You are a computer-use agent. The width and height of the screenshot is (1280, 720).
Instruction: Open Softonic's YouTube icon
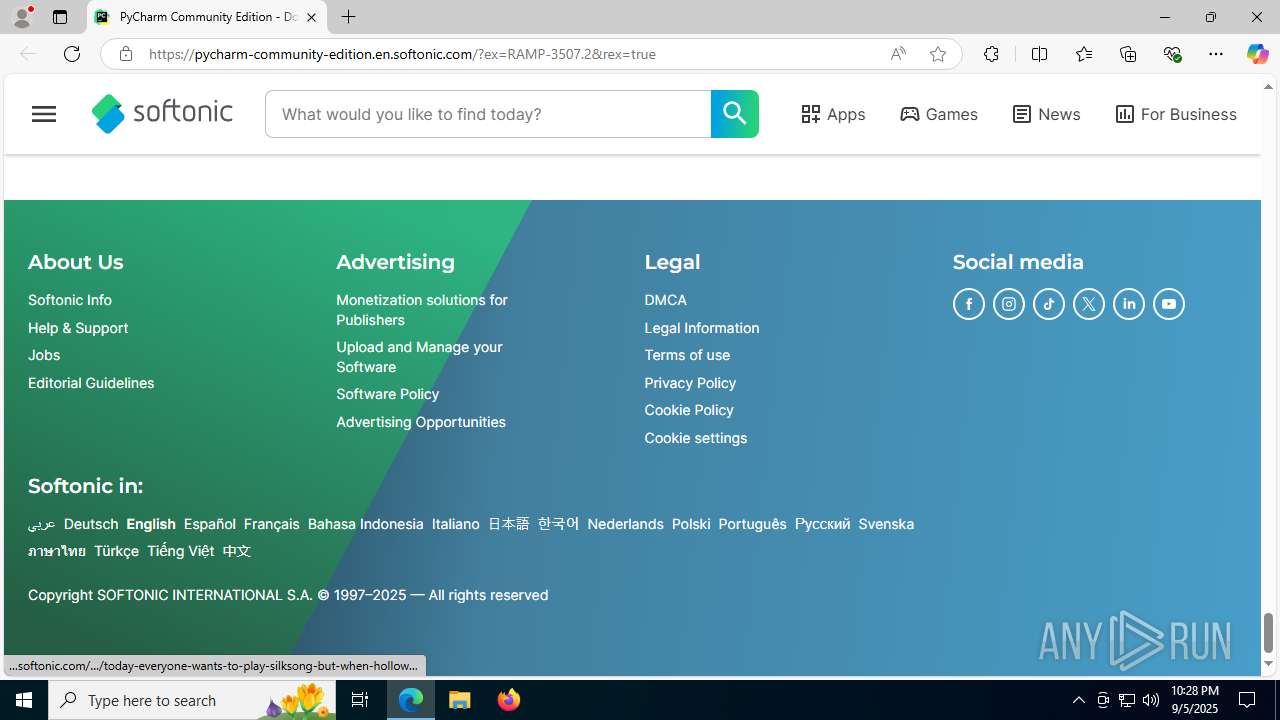point(1169,304)
